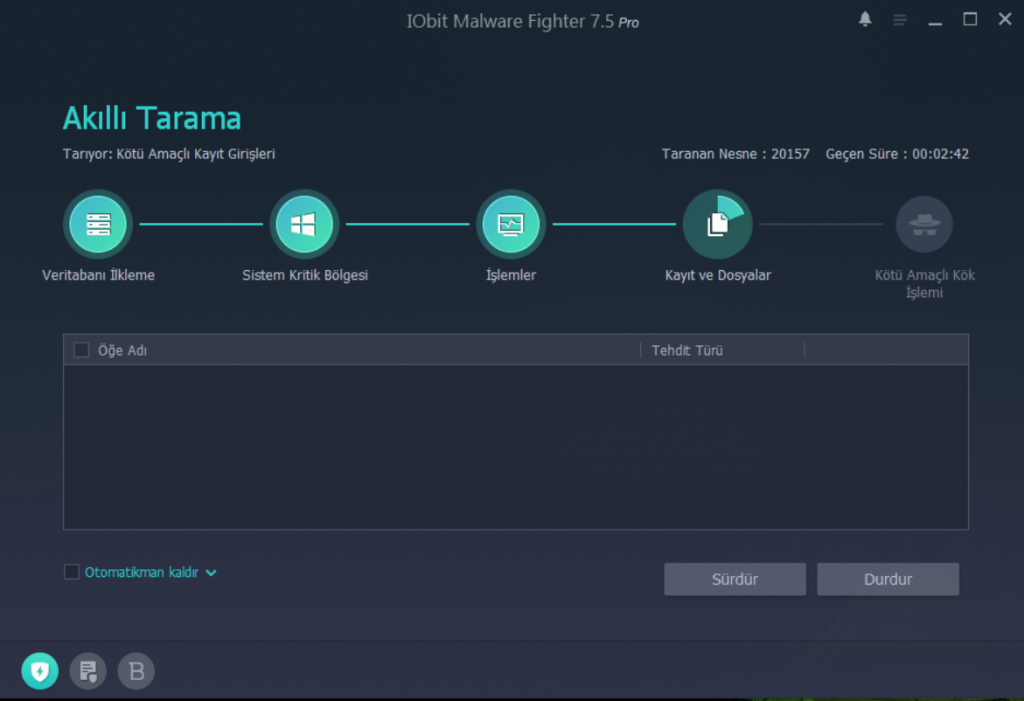The height and width of the screenshot is (701, 1024).
Task: Click the Taranan Nesne : 20157 counter
Action: point(735,154)
